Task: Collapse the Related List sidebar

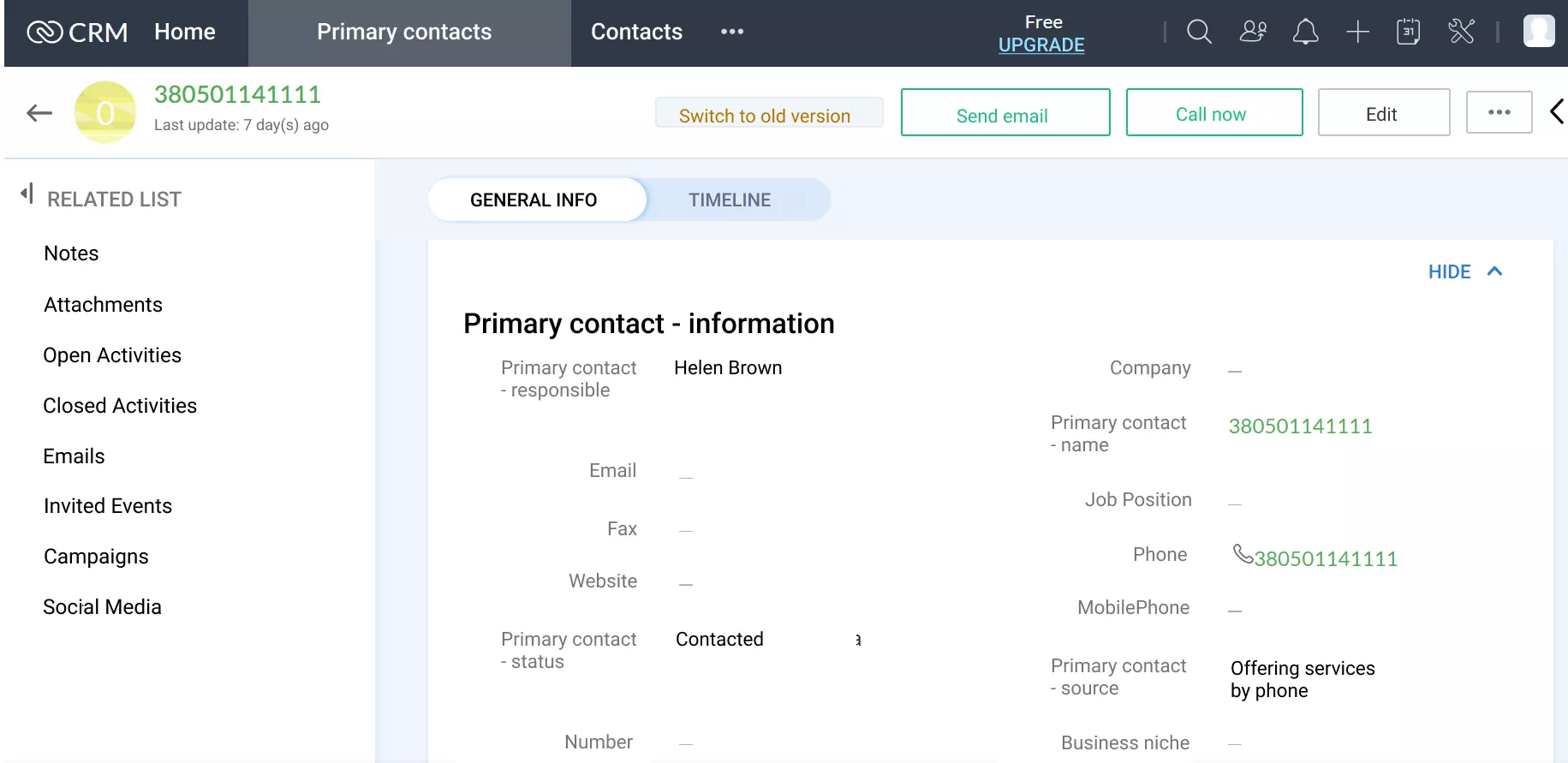Action: [27, 194]
